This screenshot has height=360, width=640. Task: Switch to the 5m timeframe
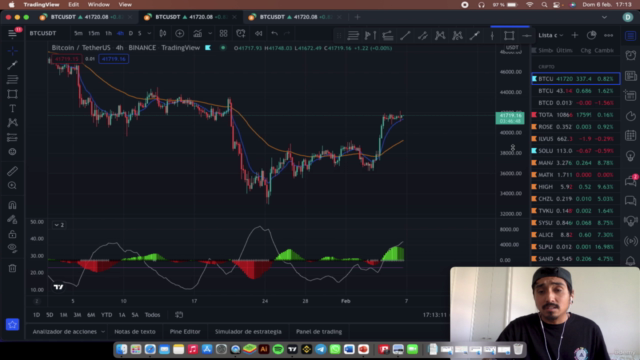click(x=78, y=33)
